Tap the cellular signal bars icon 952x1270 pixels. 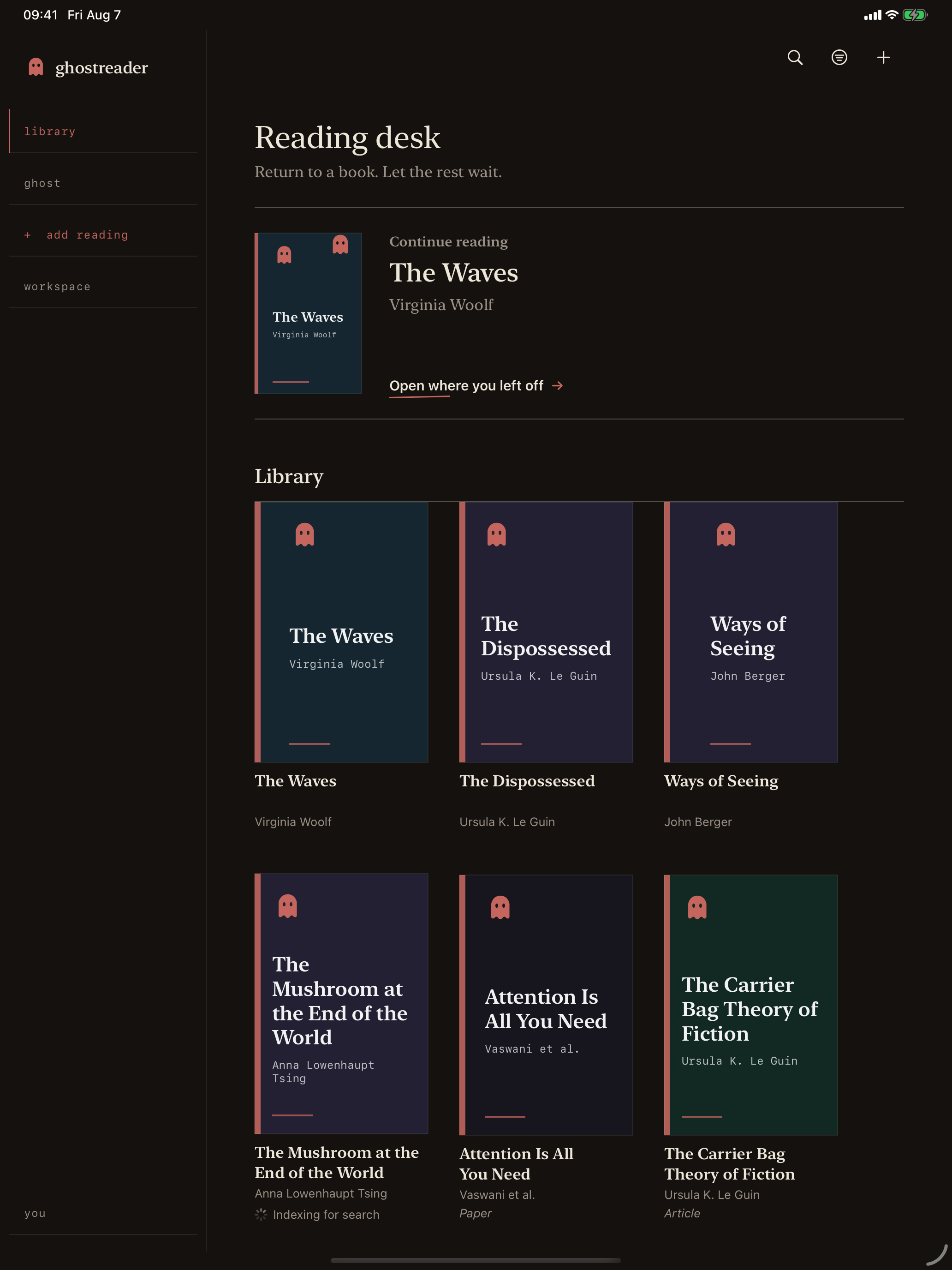(x=872, y=16)
